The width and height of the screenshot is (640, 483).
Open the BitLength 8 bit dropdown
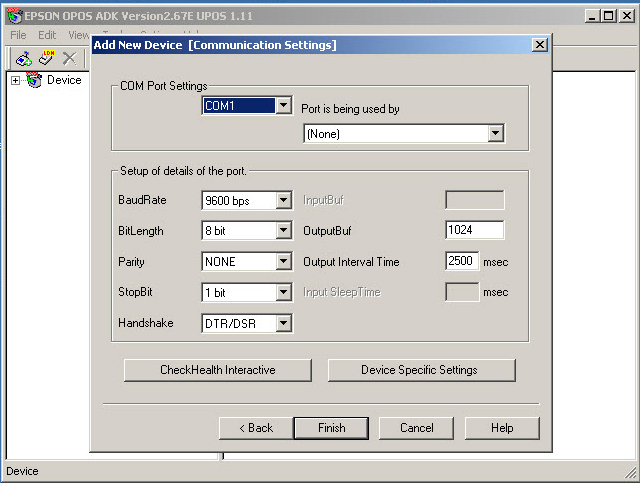[x=283, y=231]
